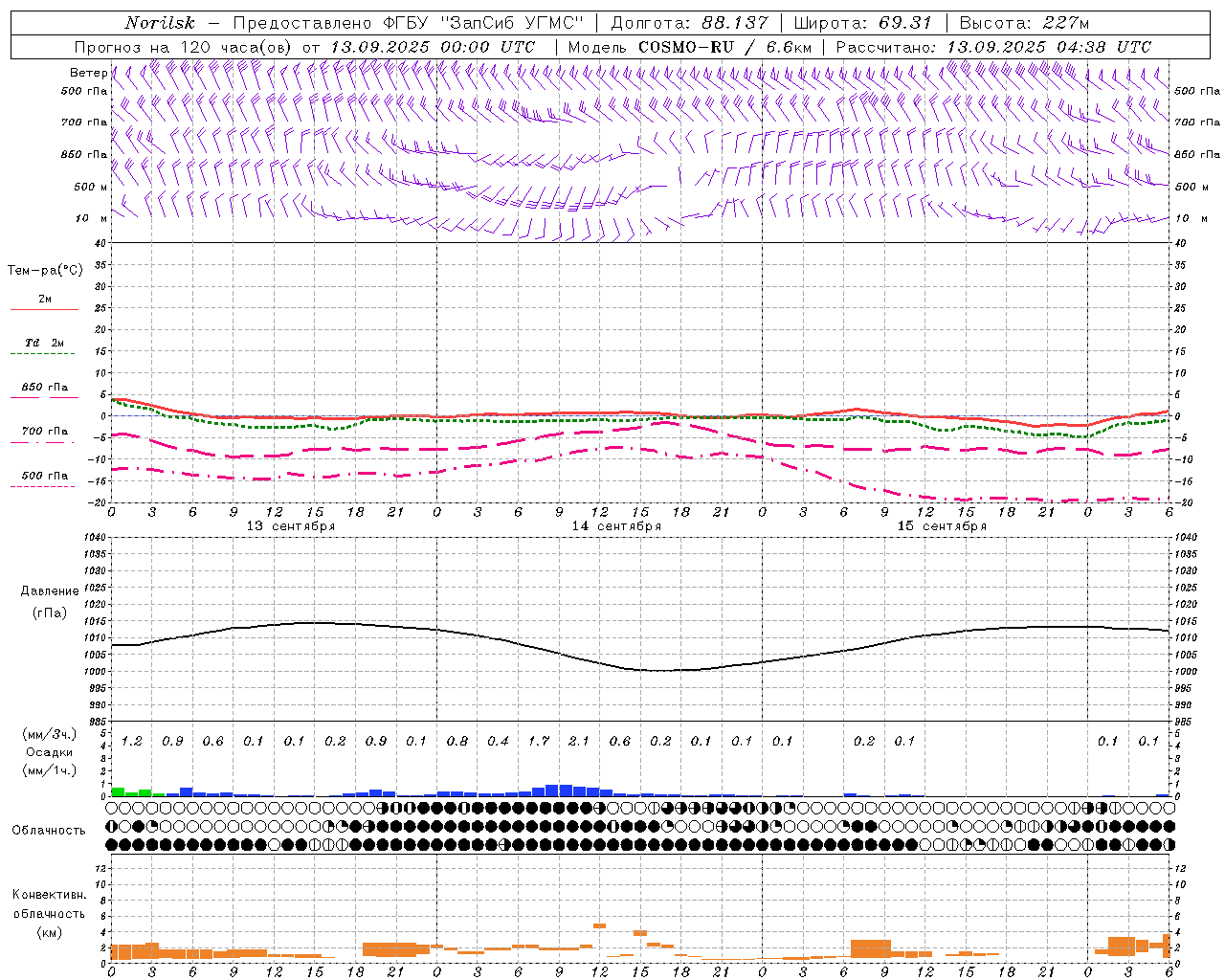The image size is (1225, 980).
Task: Select the longitude value Долгота: 88.137
Action: point(689,23)
